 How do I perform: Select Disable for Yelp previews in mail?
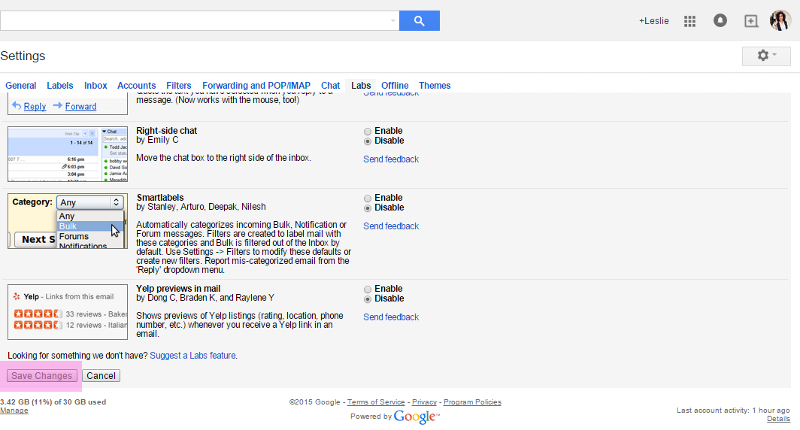click(x=367, y=299)
